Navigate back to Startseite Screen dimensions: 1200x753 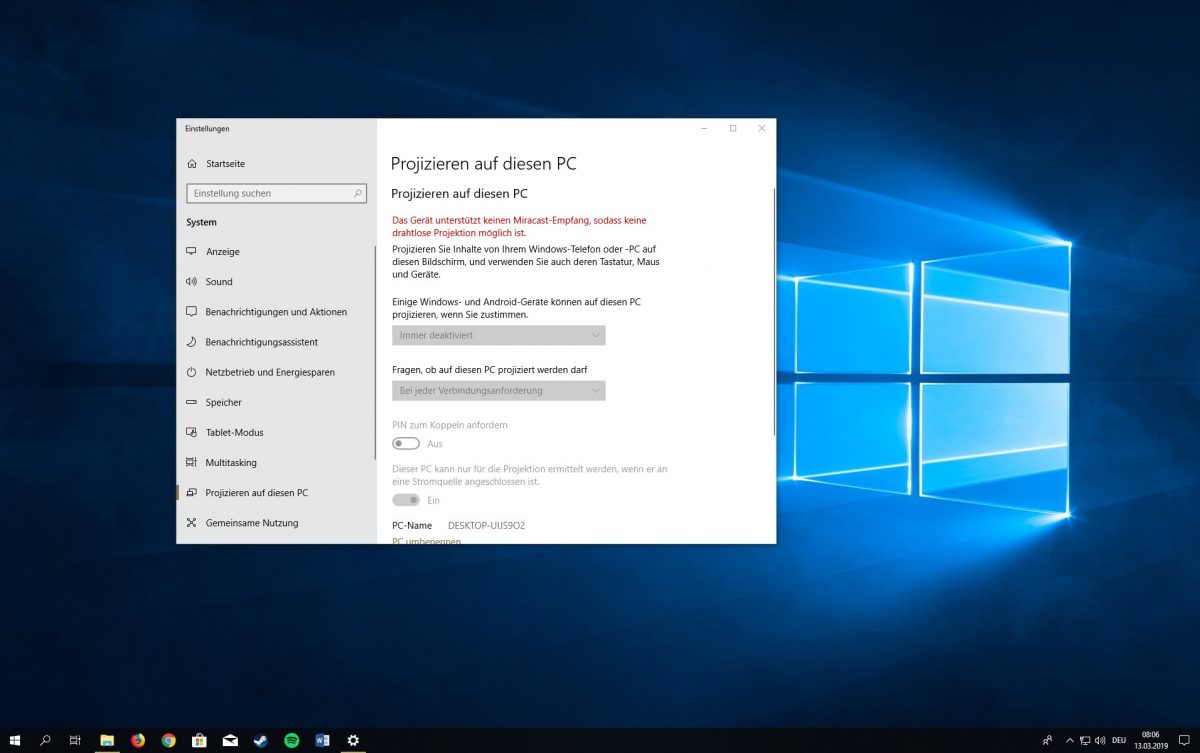[222, 163]
